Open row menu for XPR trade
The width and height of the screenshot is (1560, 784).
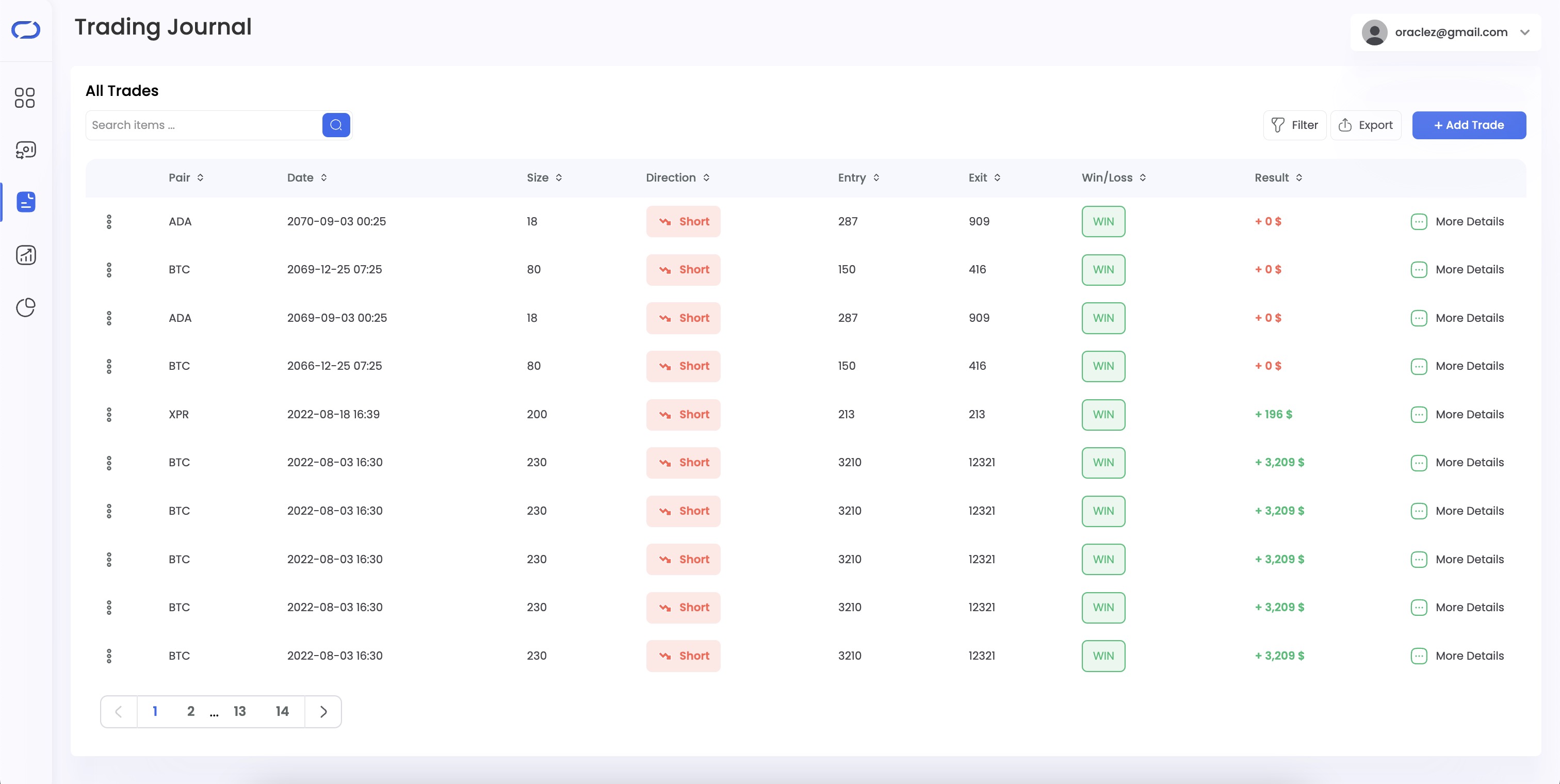tap(109, 415)
